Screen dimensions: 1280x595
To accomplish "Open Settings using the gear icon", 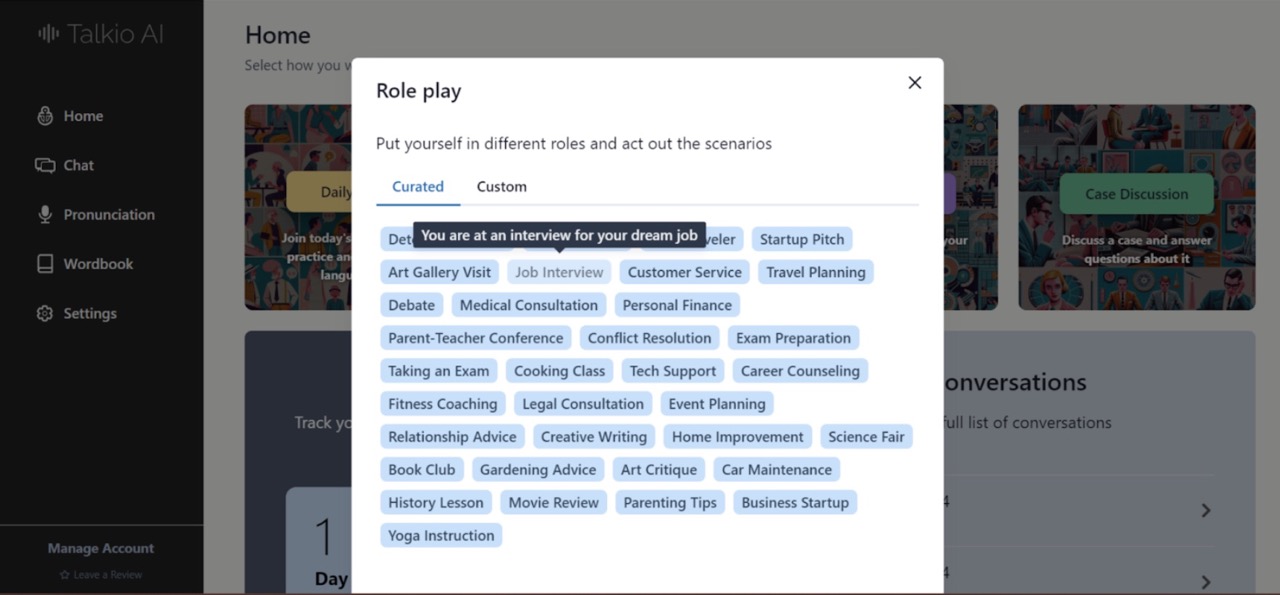I will (x=89, y=313).
